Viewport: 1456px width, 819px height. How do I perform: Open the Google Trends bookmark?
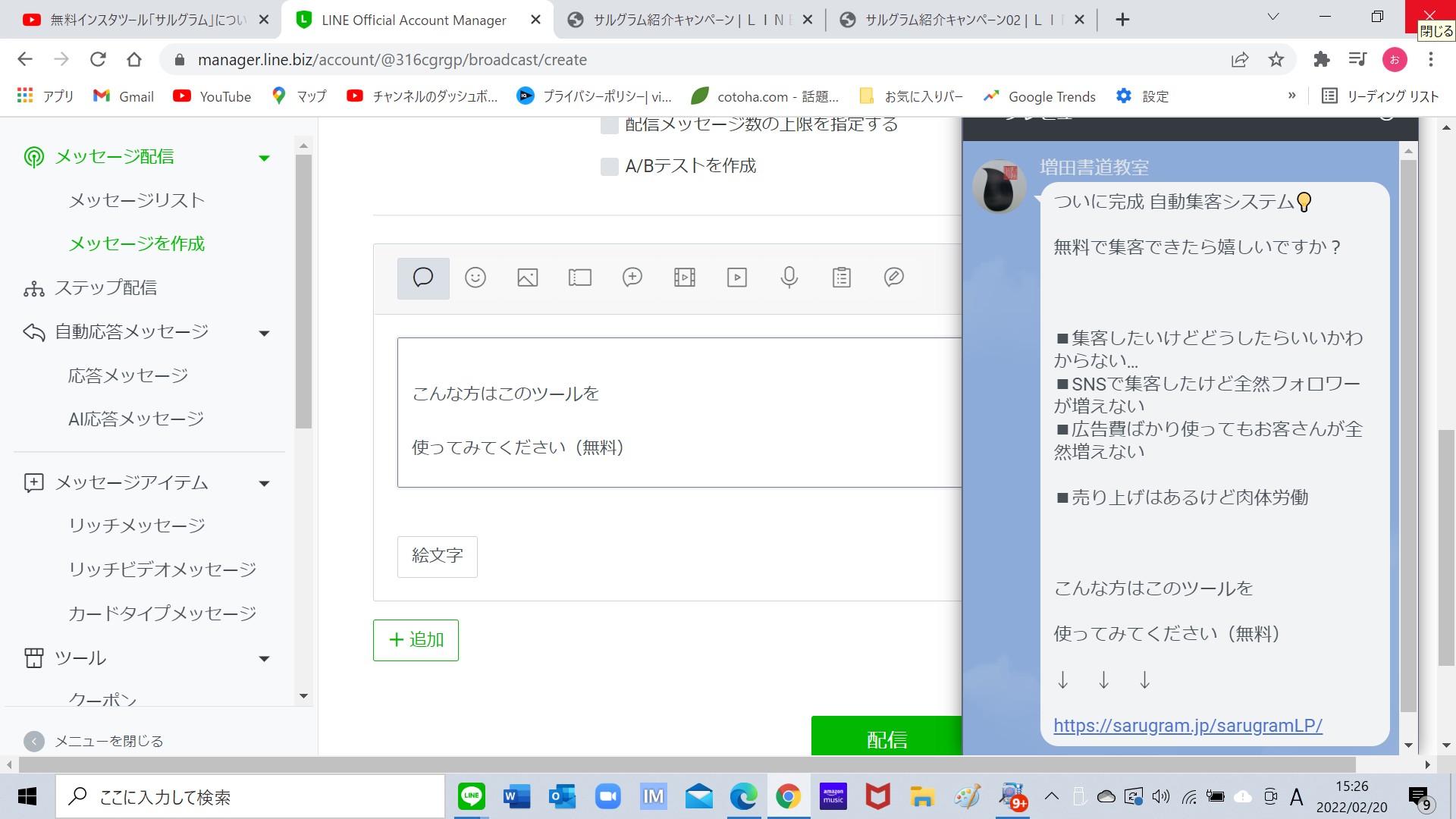tap(1040, 96)
